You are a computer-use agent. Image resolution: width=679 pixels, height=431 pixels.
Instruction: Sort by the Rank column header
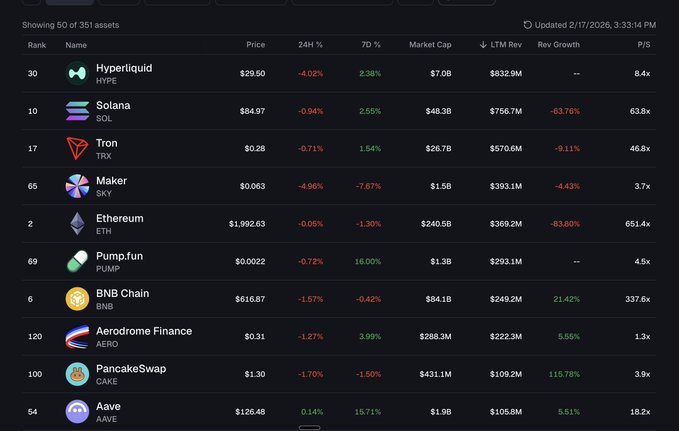37,45
